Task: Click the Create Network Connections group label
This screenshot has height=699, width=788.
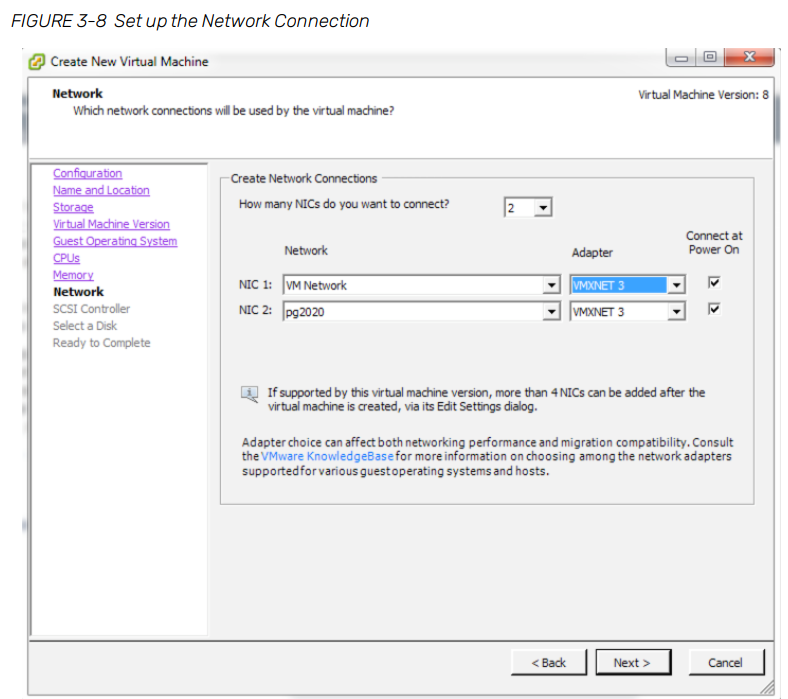Action: pyautogui.click(x=304, y=179)
